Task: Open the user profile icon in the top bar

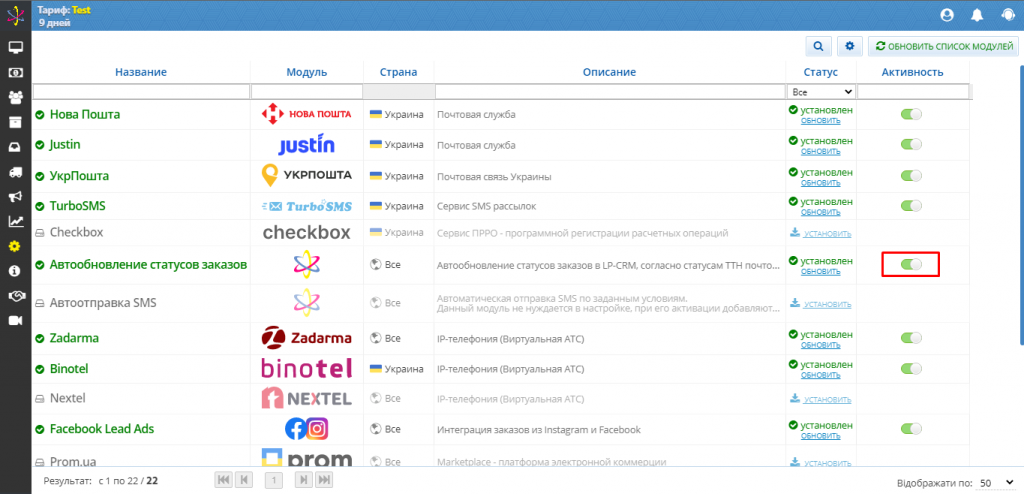Action: (947, 16)
